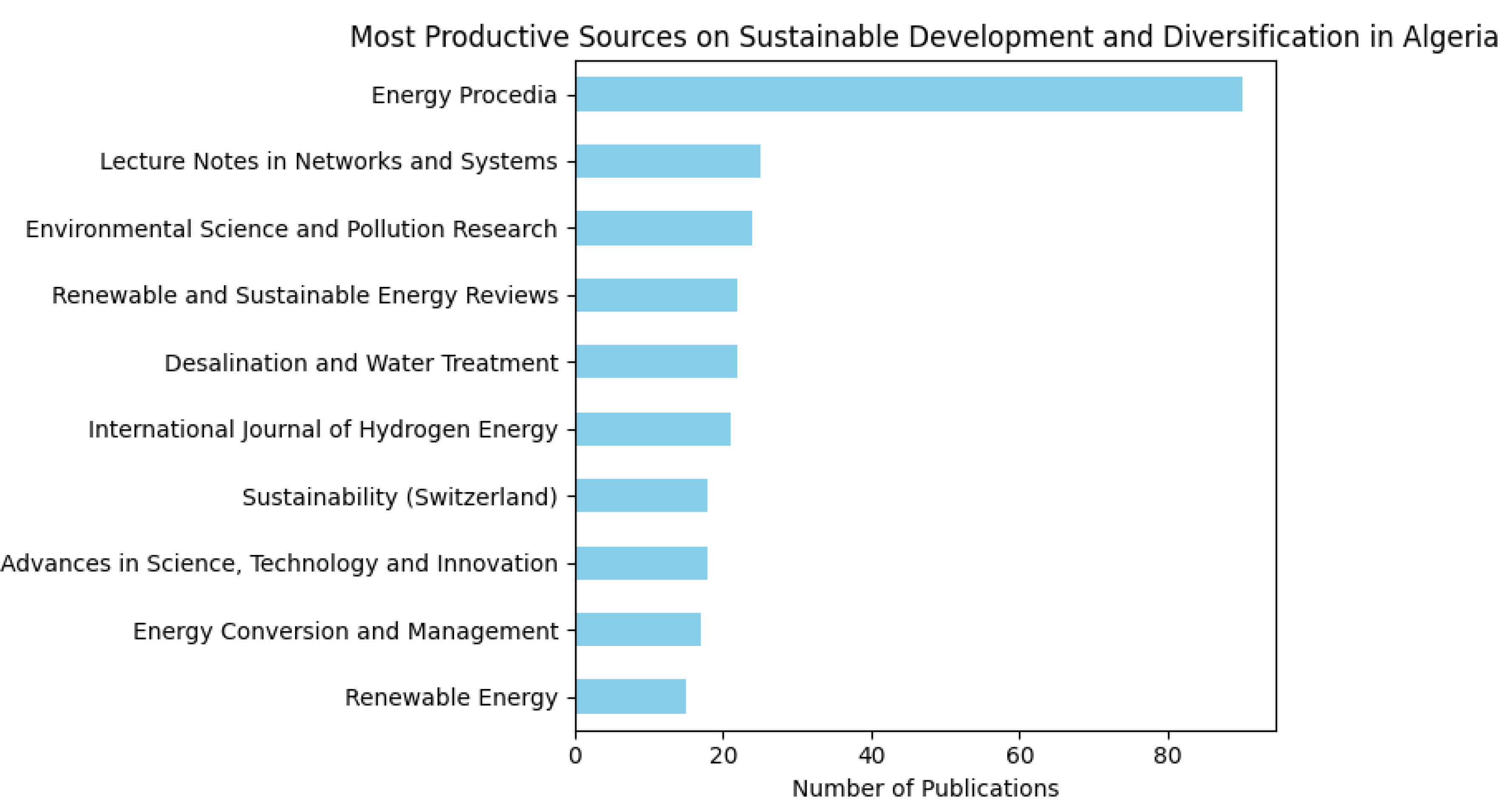Select the Energy Conversion and Management bar

pos(638,629)
